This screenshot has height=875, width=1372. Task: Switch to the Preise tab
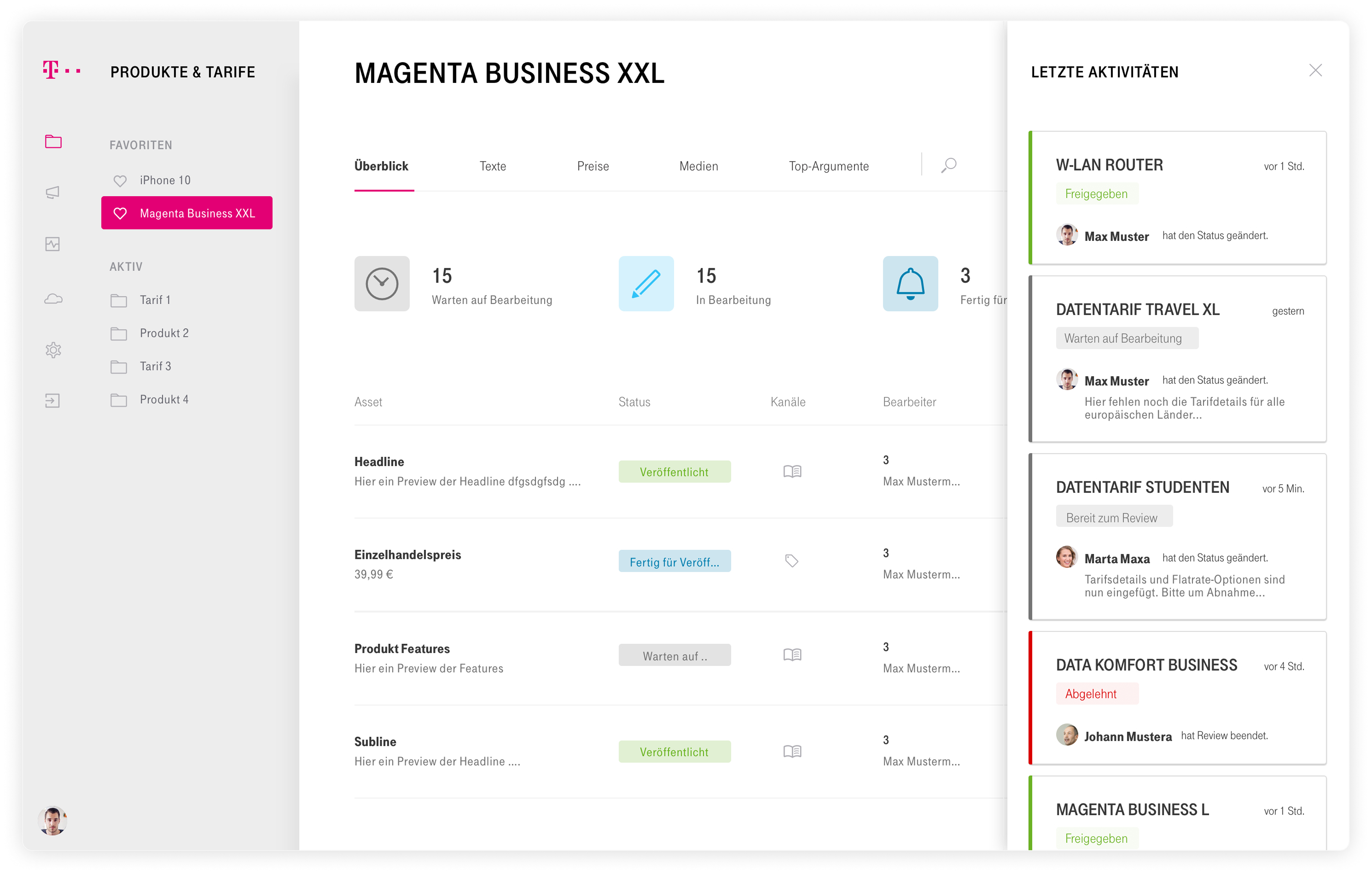[593, 166]
